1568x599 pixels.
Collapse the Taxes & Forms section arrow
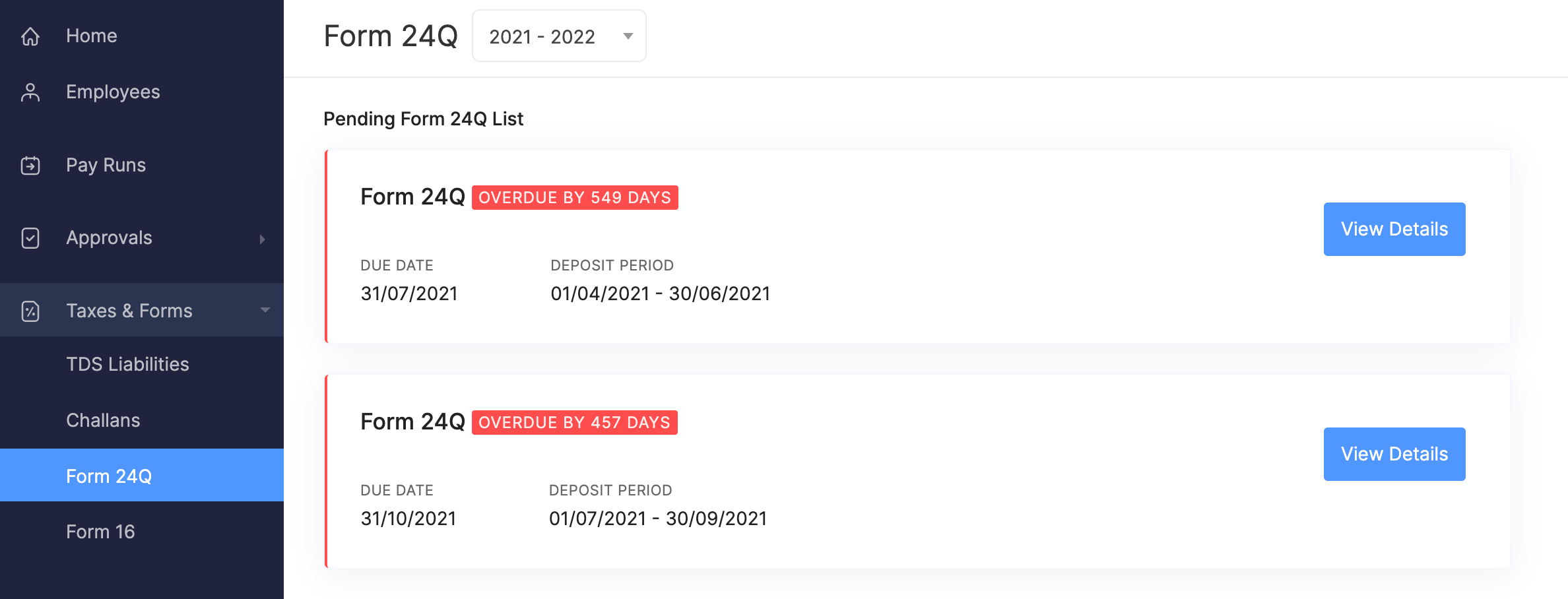tap(265, 310)
